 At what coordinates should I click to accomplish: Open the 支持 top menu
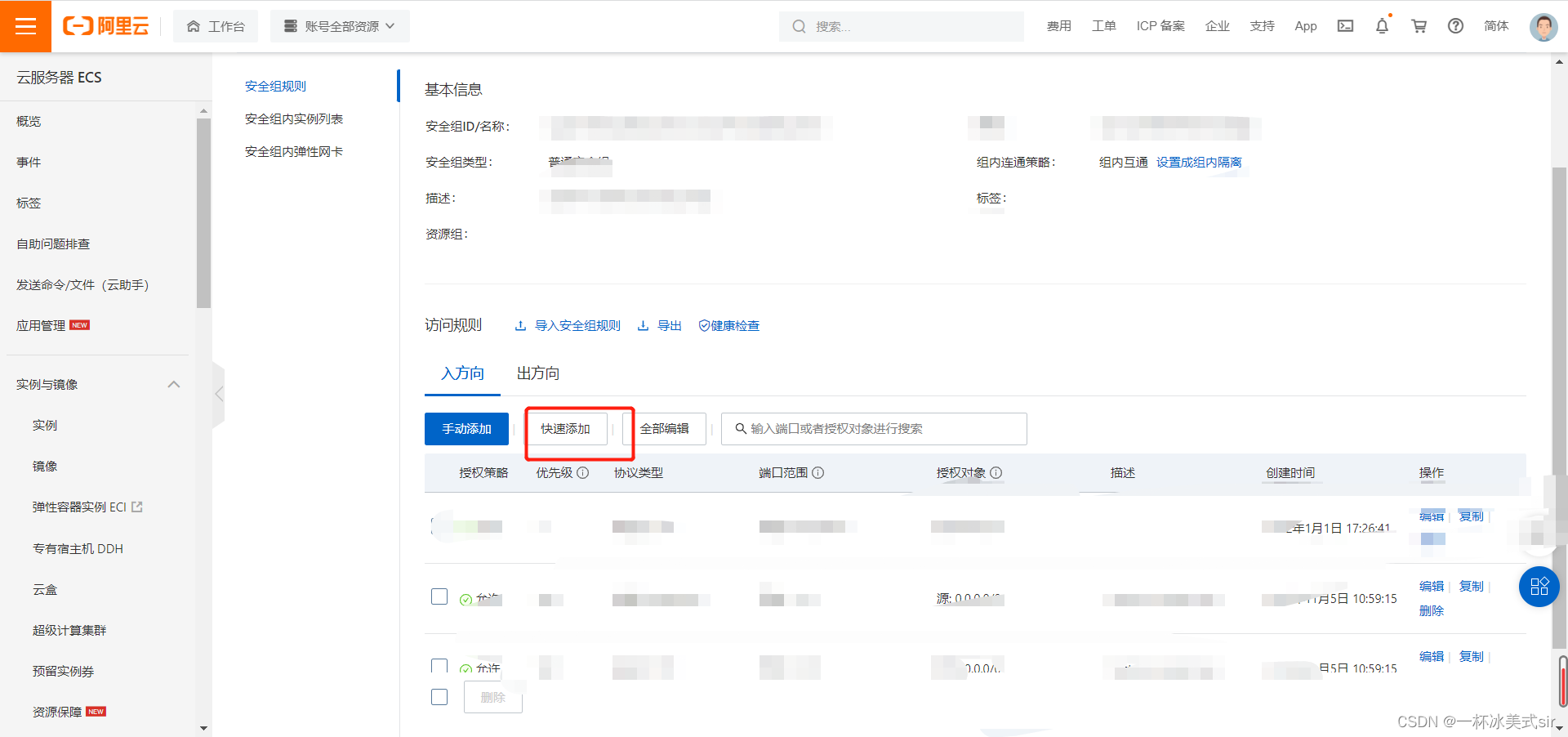click(x=1263, y=26)
